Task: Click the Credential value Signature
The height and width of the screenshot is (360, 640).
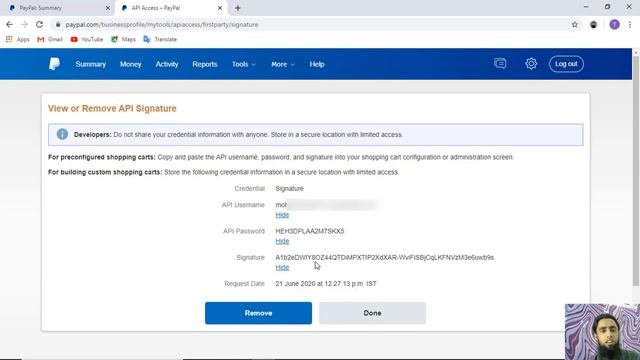Action: coord(289,189)
